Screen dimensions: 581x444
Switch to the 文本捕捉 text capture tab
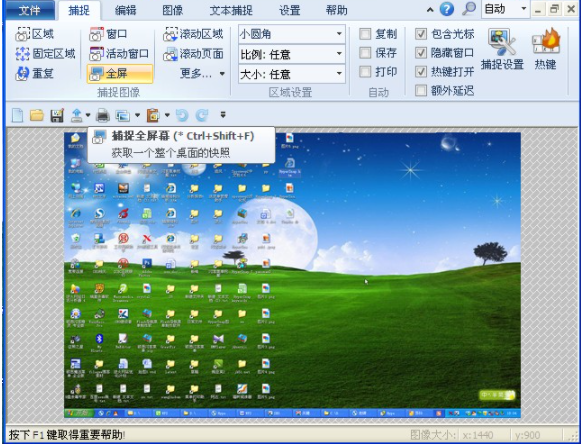231,10
